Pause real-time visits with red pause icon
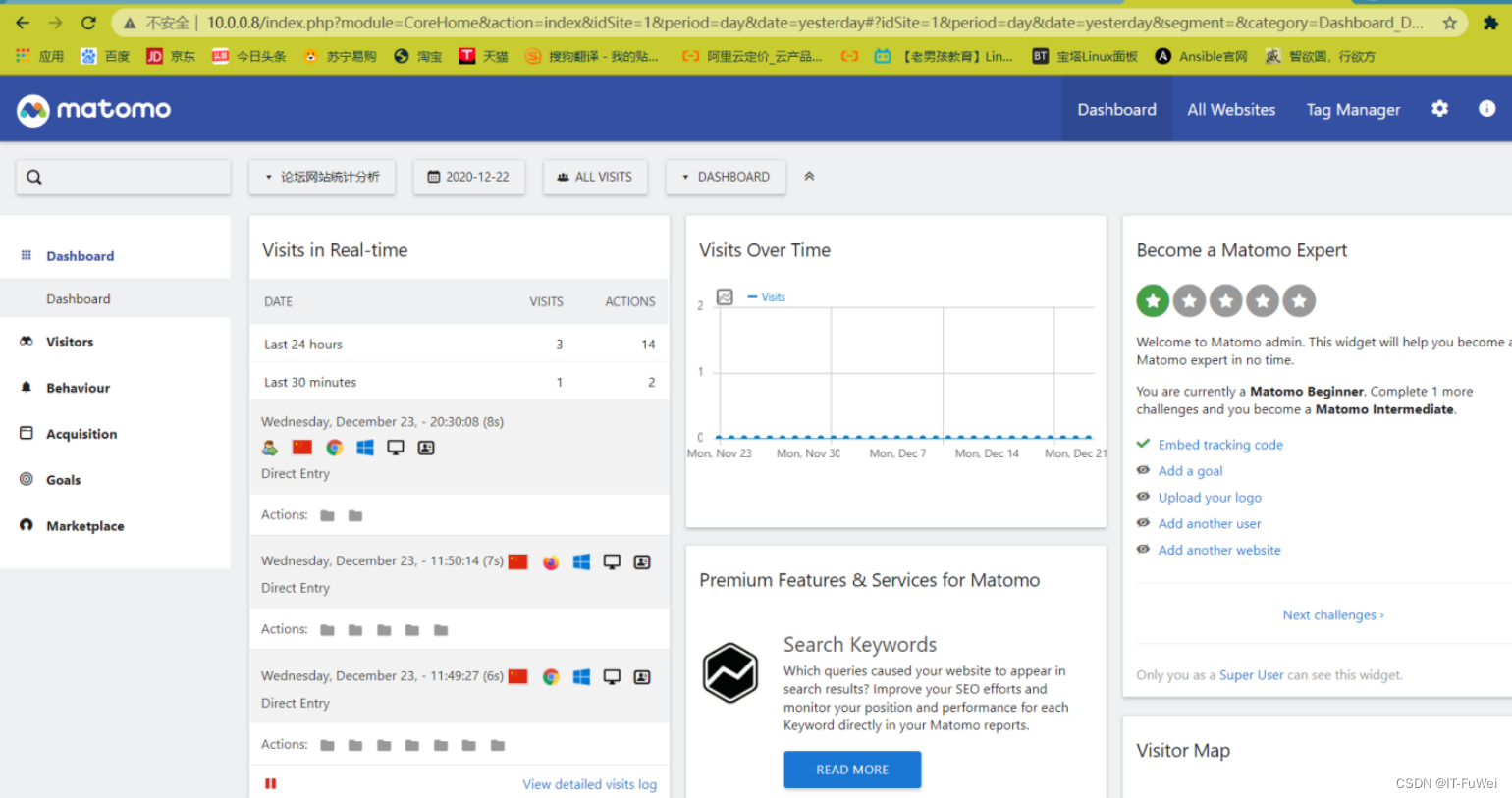 (270, 783)
